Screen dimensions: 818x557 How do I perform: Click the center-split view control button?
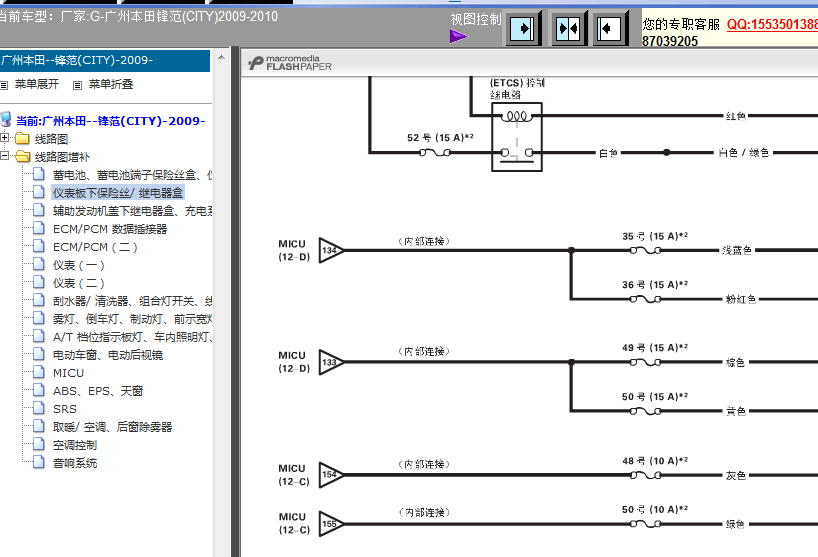tap(567, 28)
